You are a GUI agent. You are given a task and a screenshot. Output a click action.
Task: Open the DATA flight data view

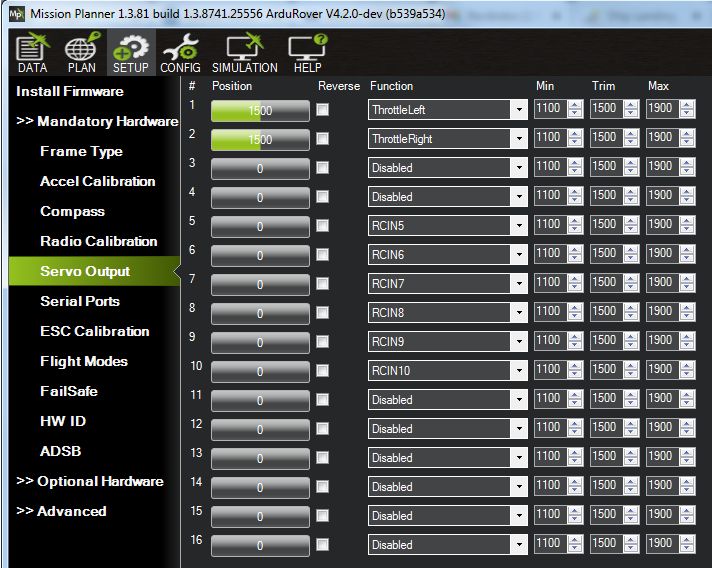[33, 54]
